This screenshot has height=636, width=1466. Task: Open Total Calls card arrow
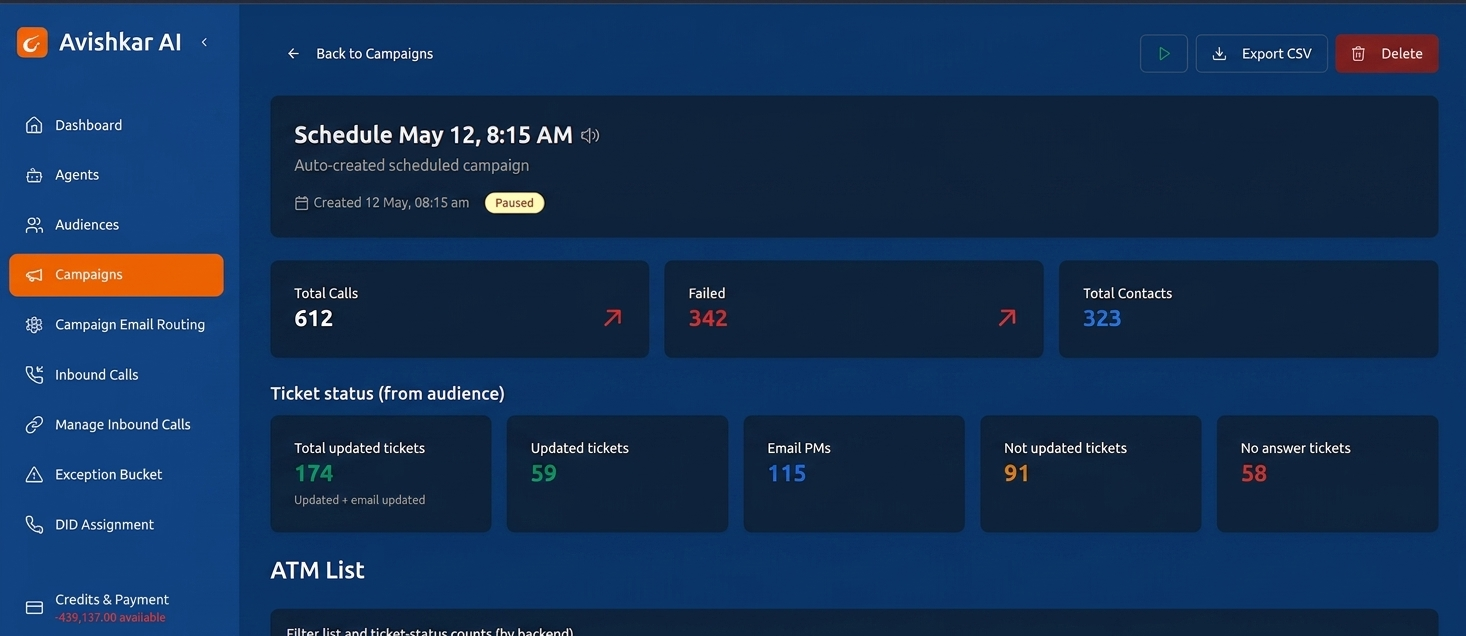613,318
